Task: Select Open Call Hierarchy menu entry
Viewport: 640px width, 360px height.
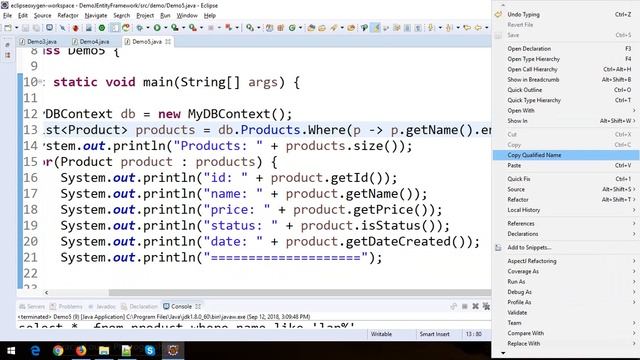Action: [566, 69]
